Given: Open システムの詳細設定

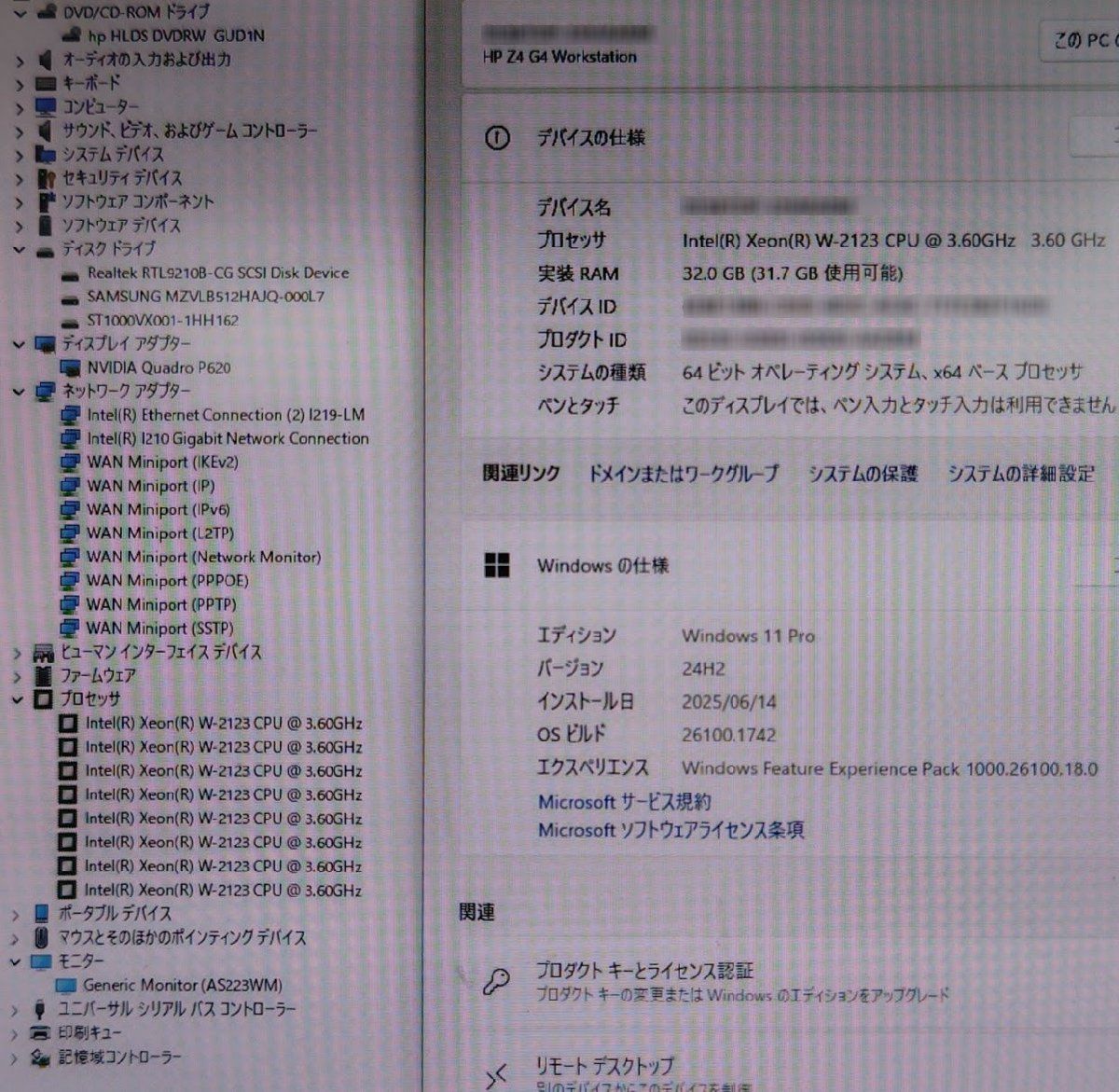Looking at the screenshot, I should coord(1022,475).
